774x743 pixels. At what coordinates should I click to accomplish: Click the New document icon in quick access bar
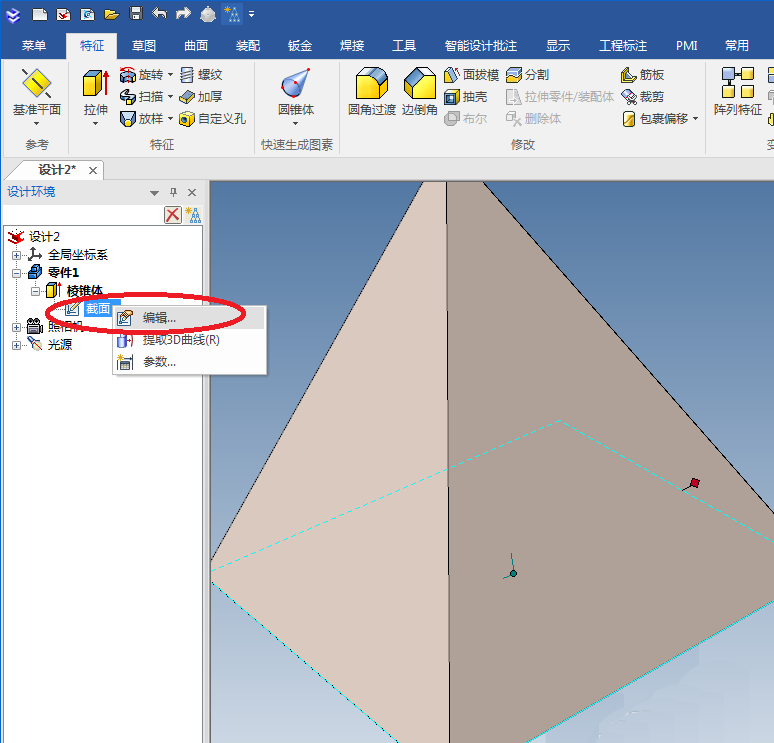(x=39, y=14)
